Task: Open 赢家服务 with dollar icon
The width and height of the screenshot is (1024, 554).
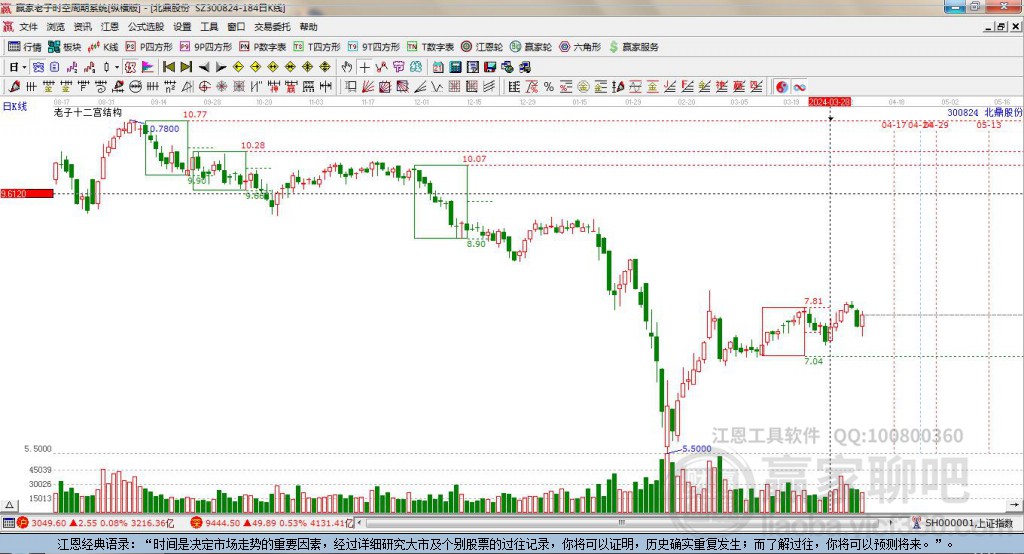Action: coord(633,47)
